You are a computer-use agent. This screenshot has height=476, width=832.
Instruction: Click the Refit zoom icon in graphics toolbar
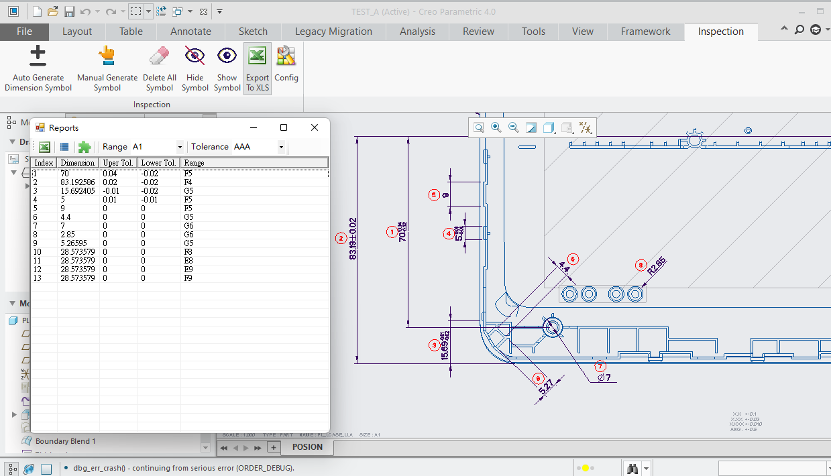(x=479, y=128)
